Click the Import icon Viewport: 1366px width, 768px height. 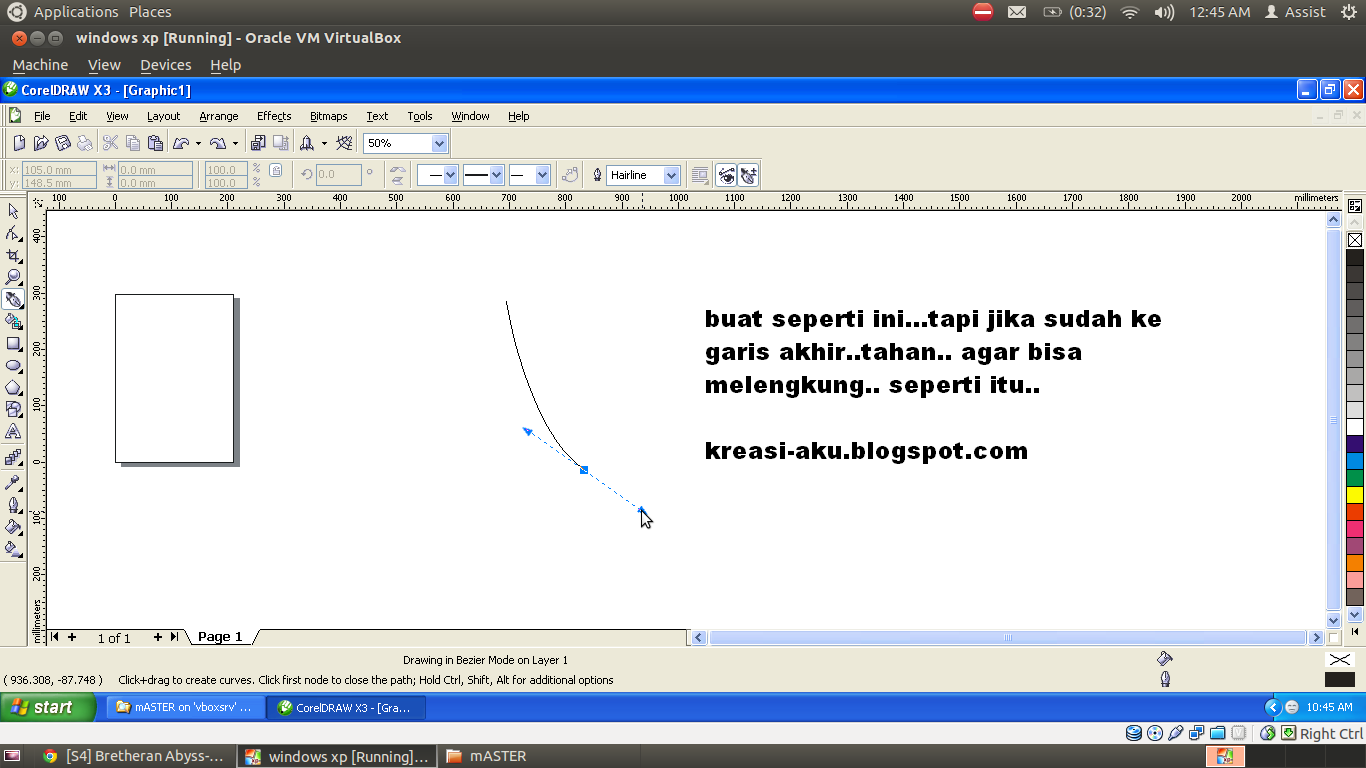pos(258,143)
